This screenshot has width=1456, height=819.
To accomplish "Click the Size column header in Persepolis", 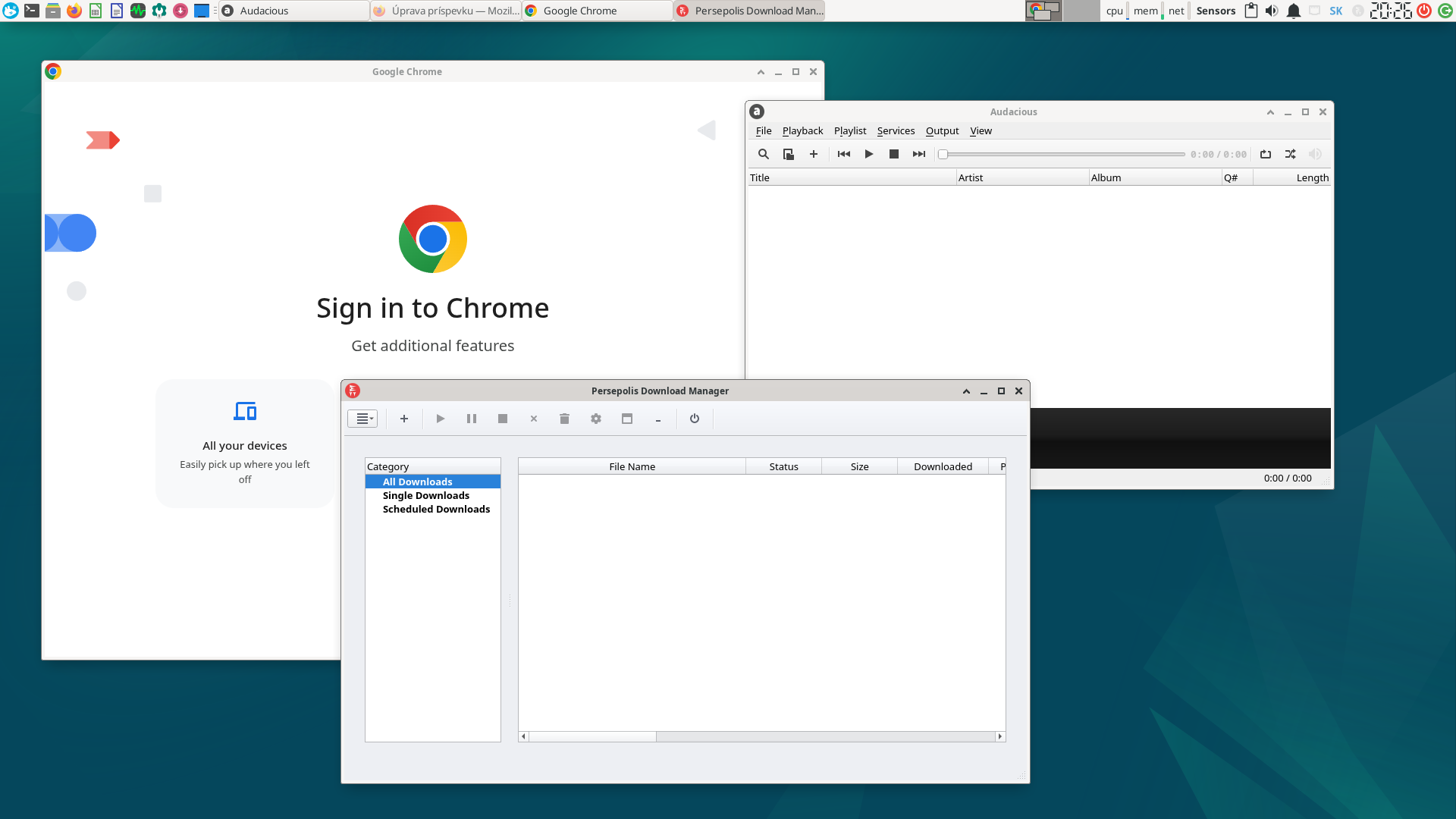I will (x=859, y=466).
